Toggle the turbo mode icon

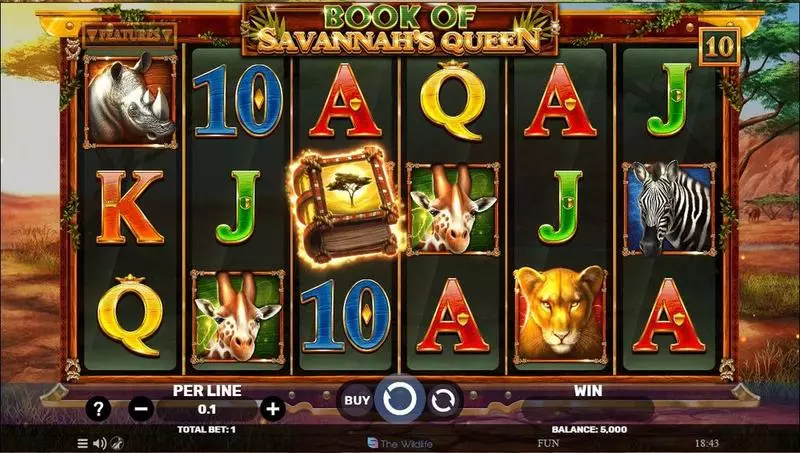[117, 443]
